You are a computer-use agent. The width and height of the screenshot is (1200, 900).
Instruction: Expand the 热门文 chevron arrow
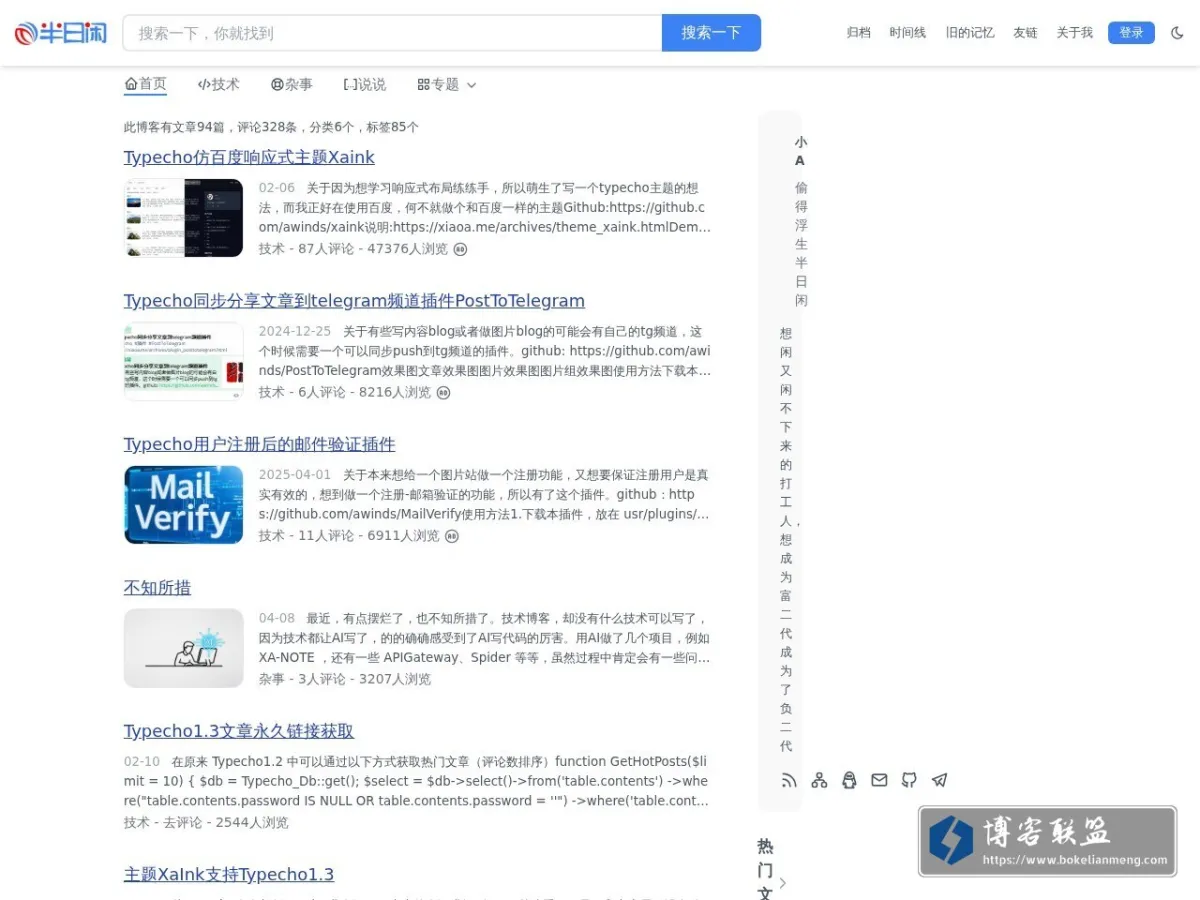tap(783, 883)
